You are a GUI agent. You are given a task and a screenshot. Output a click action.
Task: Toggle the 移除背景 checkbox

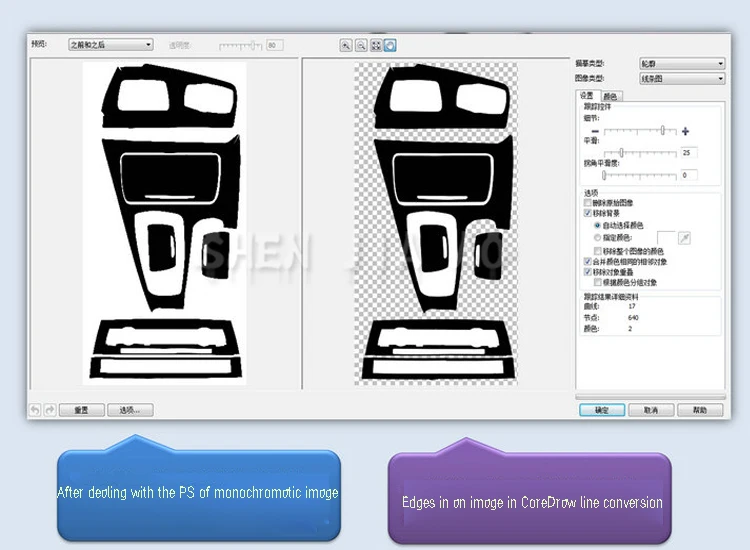(588, 213)
